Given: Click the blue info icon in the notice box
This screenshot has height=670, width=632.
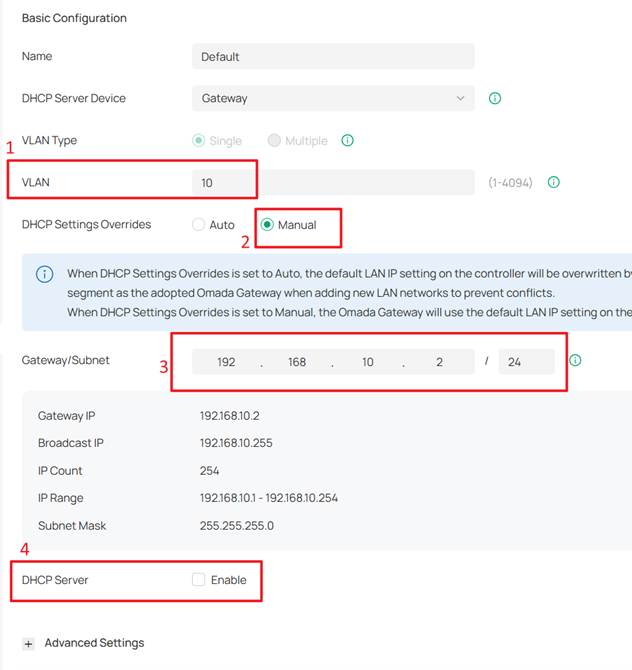Looking at the screenshot, I should pyautogui.click(x=44, y=274).
